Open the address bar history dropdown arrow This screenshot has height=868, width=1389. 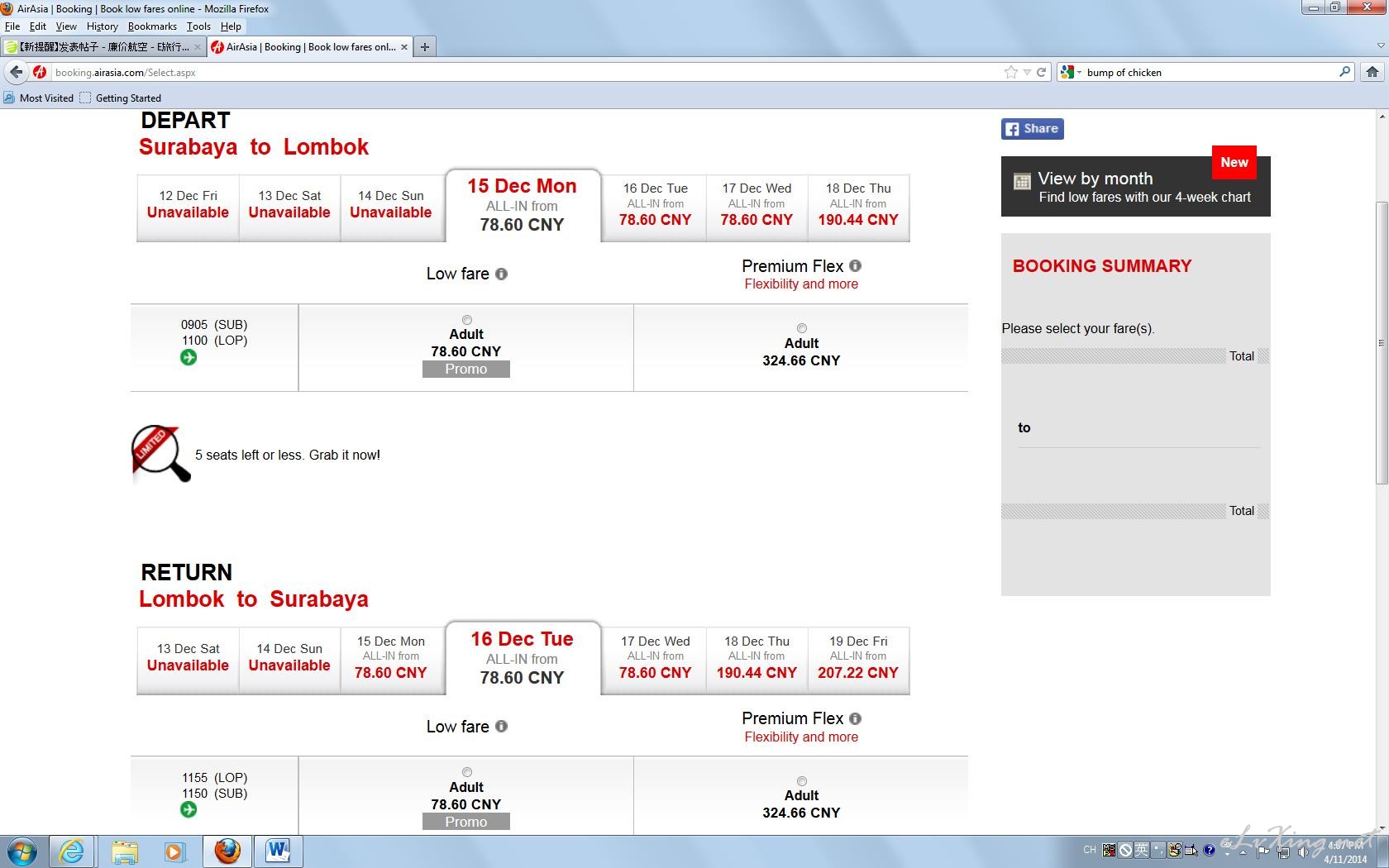(1027, 73)
